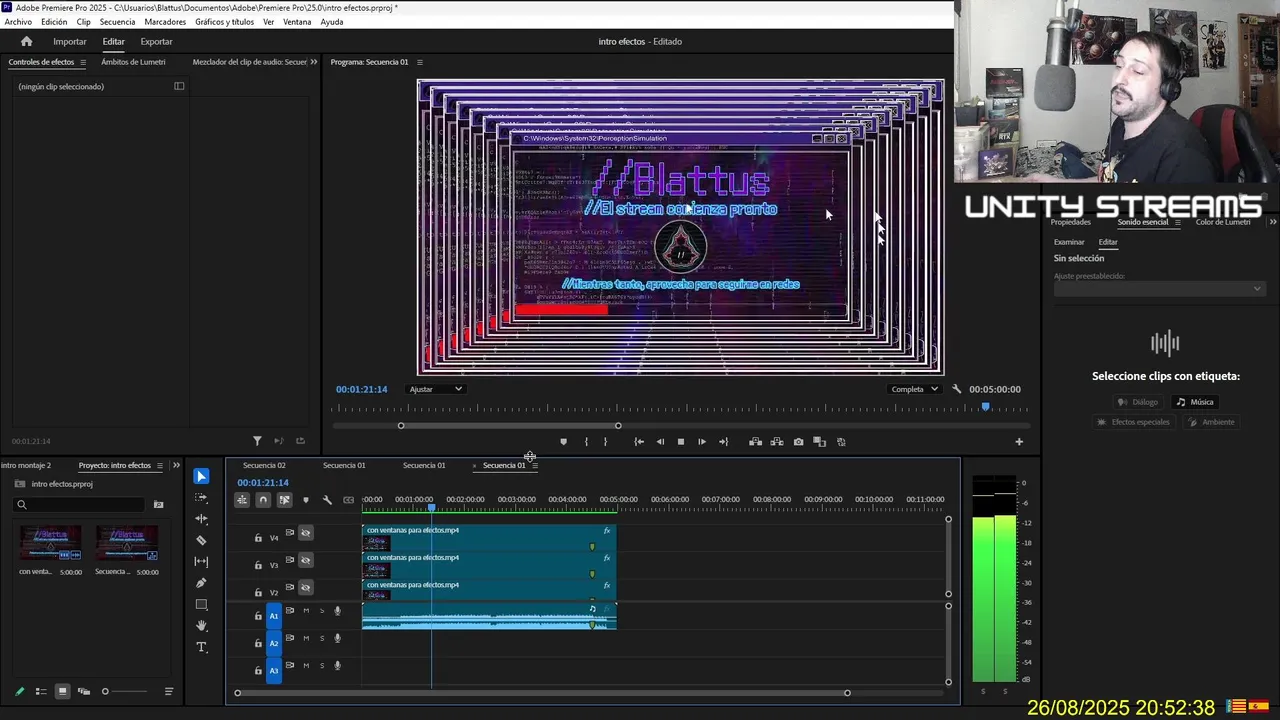Open the Archivo menu

pos(18,21)
